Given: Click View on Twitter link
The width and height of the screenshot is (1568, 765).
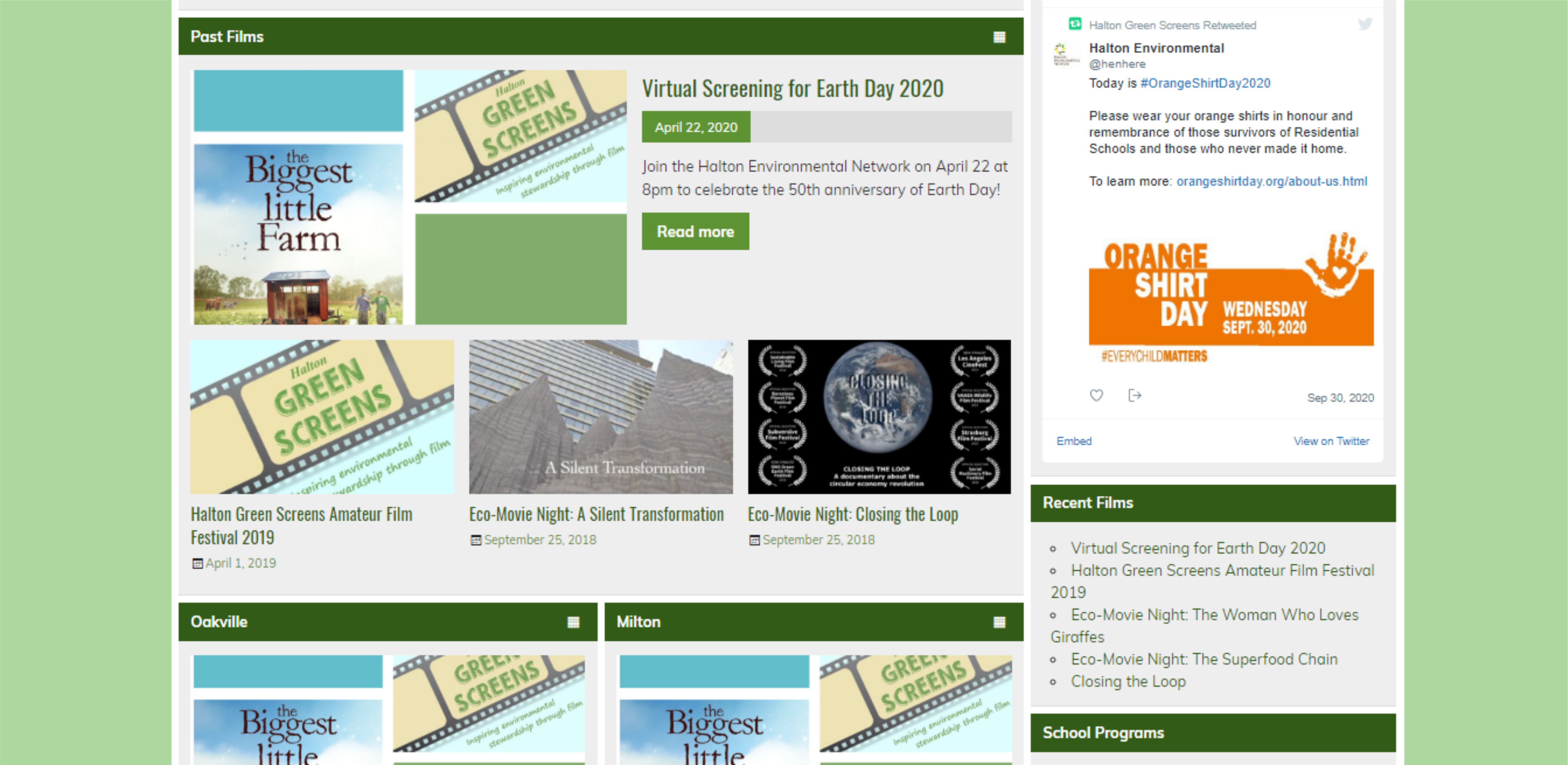Looking at the screenshot, I should pyautogui.click(x=1331, y=441).
